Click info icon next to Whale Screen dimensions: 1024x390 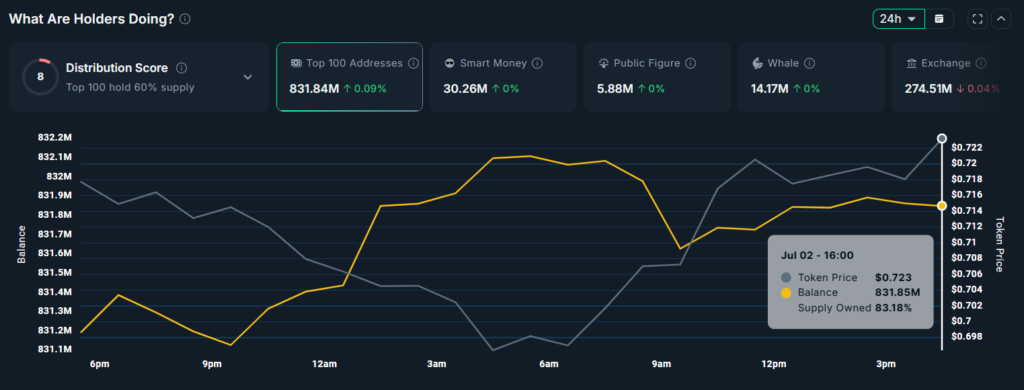[809, 63]
